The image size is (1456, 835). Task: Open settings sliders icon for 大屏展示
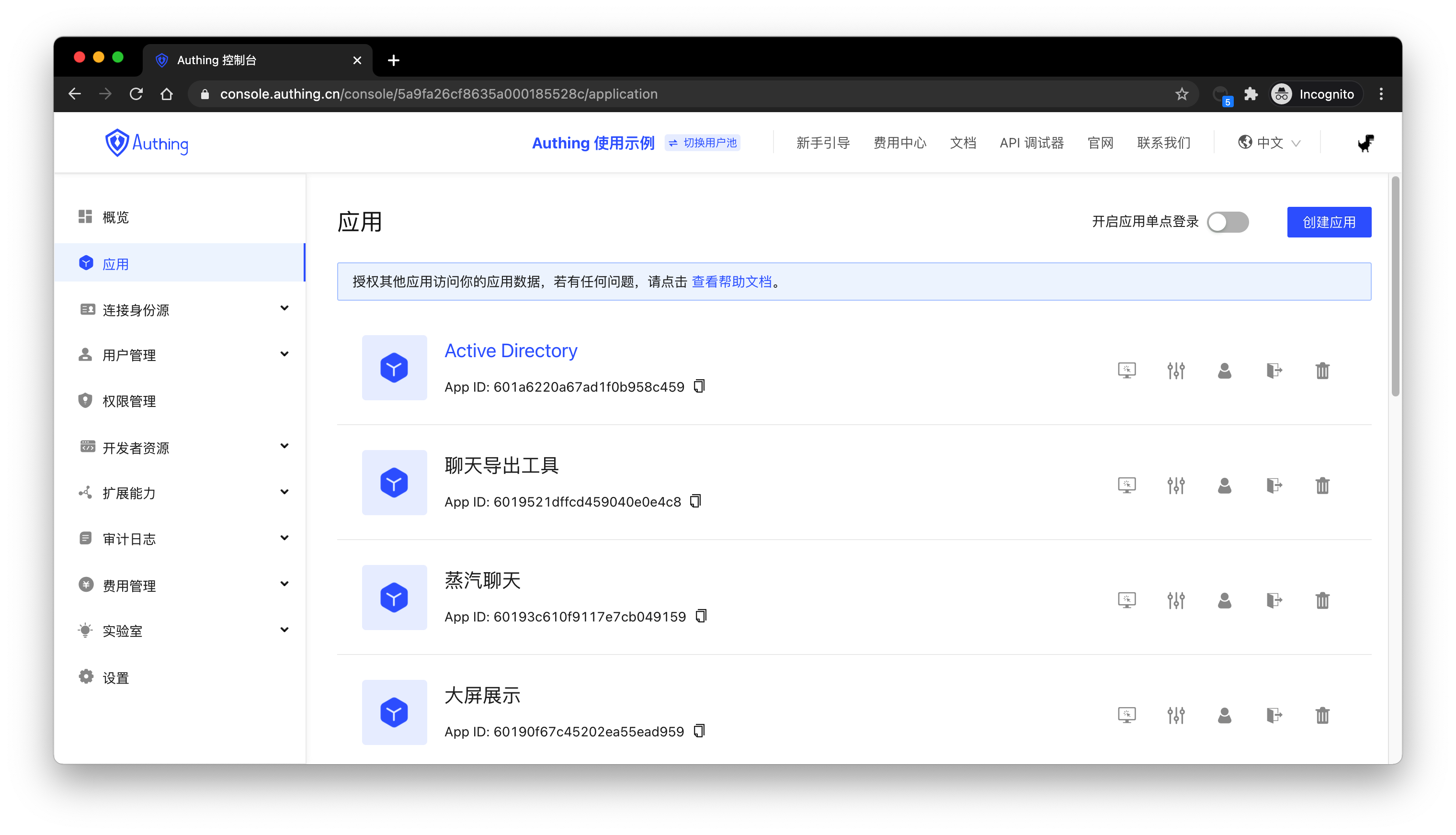coord(1175,715)
